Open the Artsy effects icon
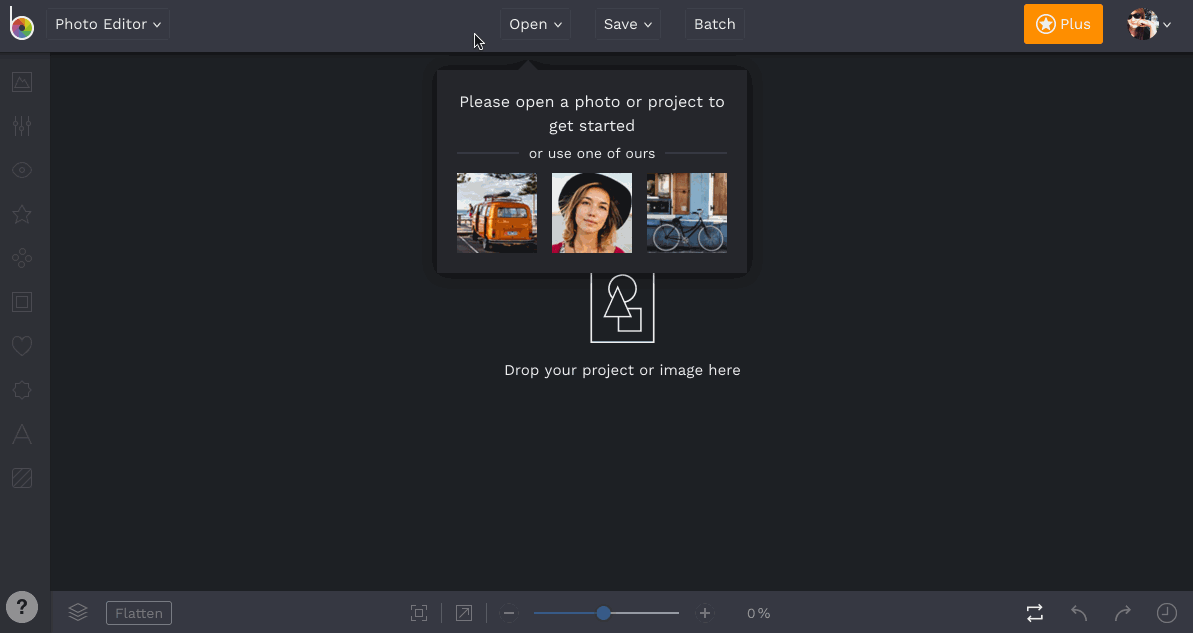The height and width of the screenshot is (633, 1193). pyautogui.click(x=22, y=258)
